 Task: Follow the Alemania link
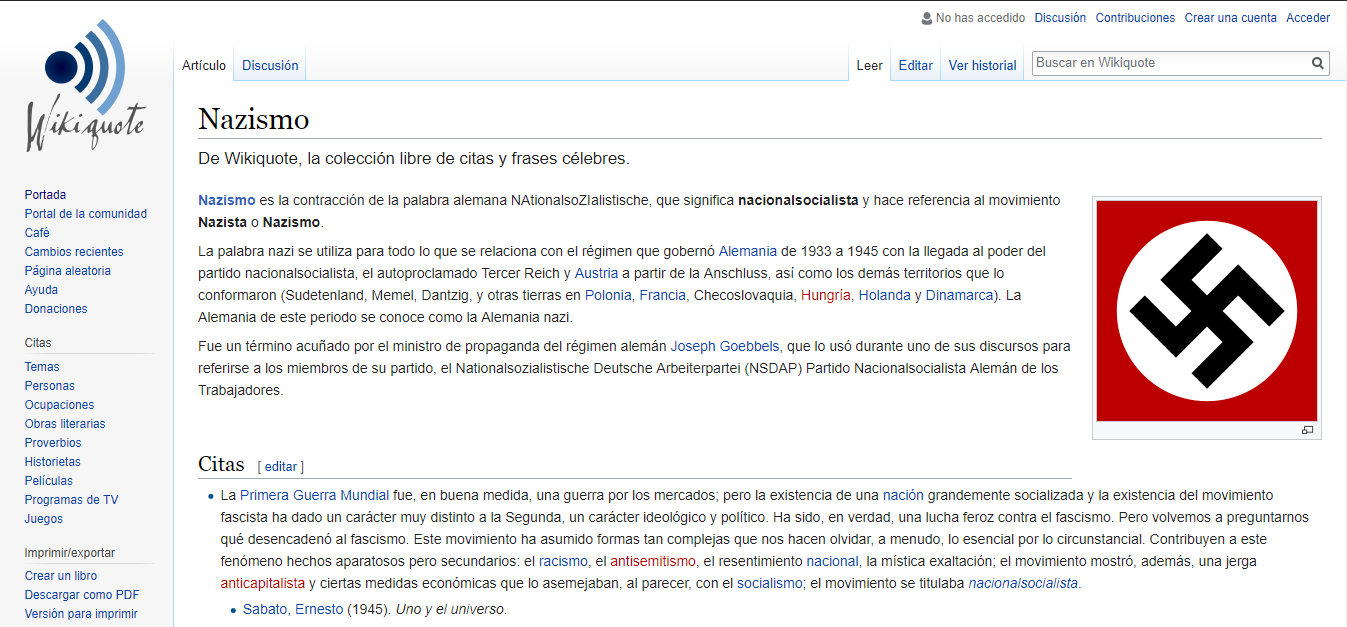pos(748,251)
